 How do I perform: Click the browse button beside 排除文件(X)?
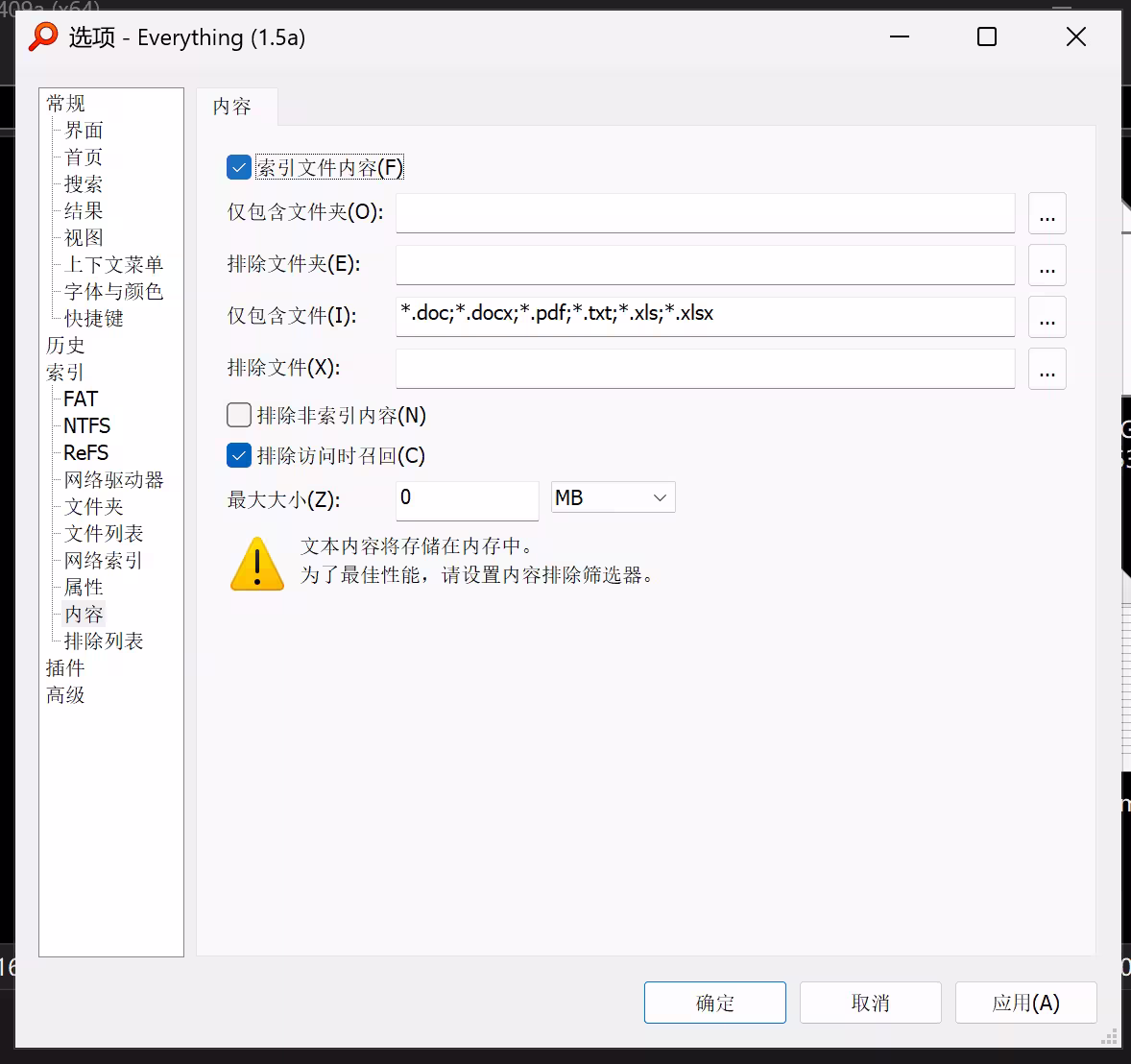pyautogui.click(x=1047, y=369)
